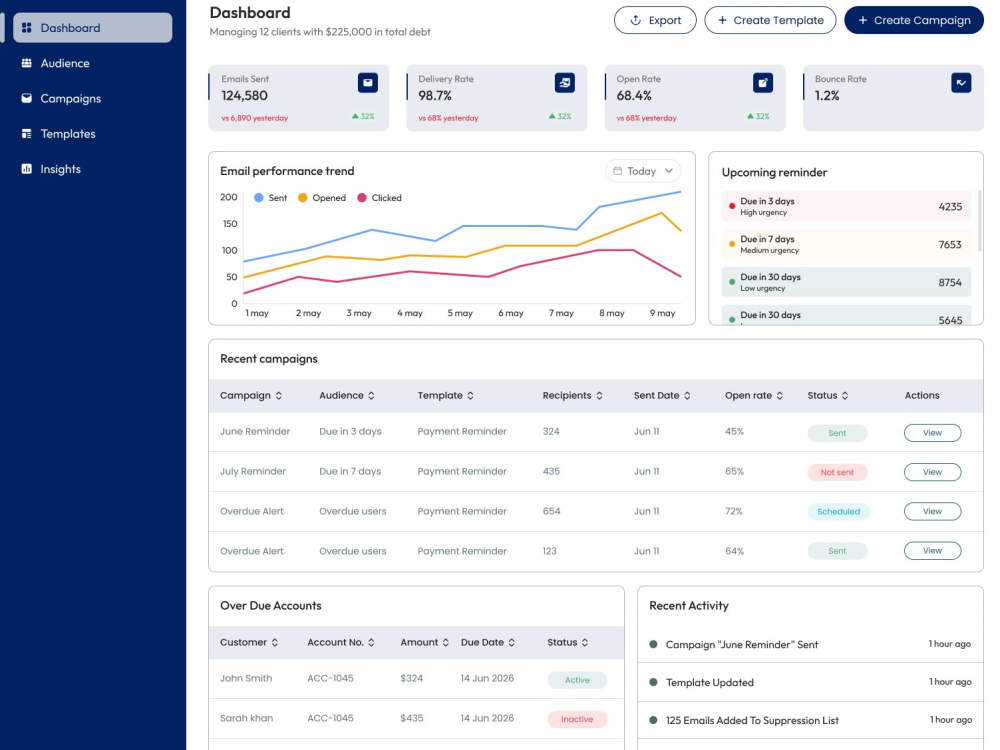The image size is (1000, 750).
Task: Click the calendar icon beside Today
Action: click(x=617, y=171)
